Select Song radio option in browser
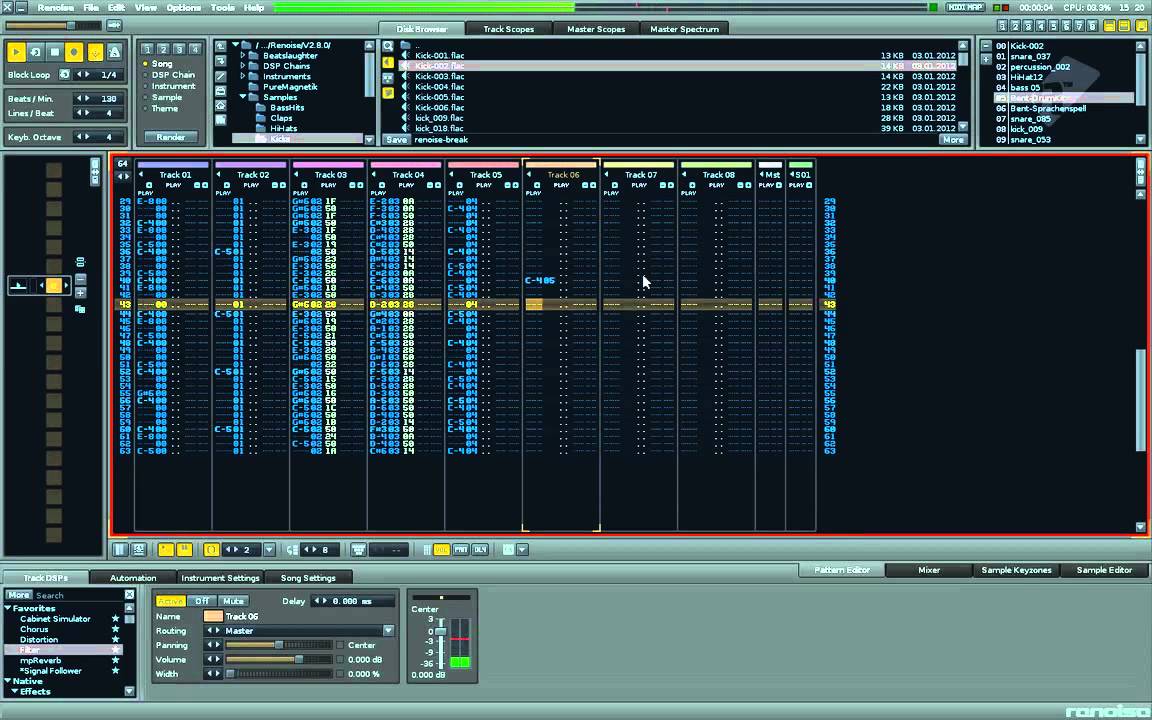The height and width of the screenshot is (720, 1152). click(157, 64)
